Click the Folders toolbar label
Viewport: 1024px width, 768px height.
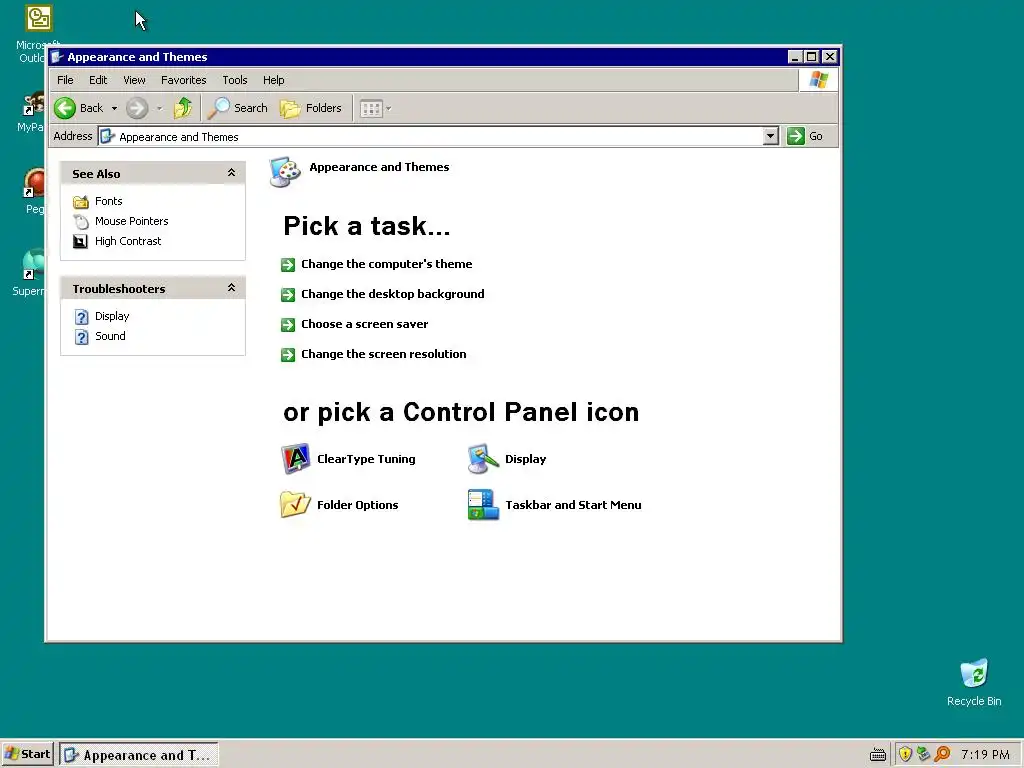(323, 108)
